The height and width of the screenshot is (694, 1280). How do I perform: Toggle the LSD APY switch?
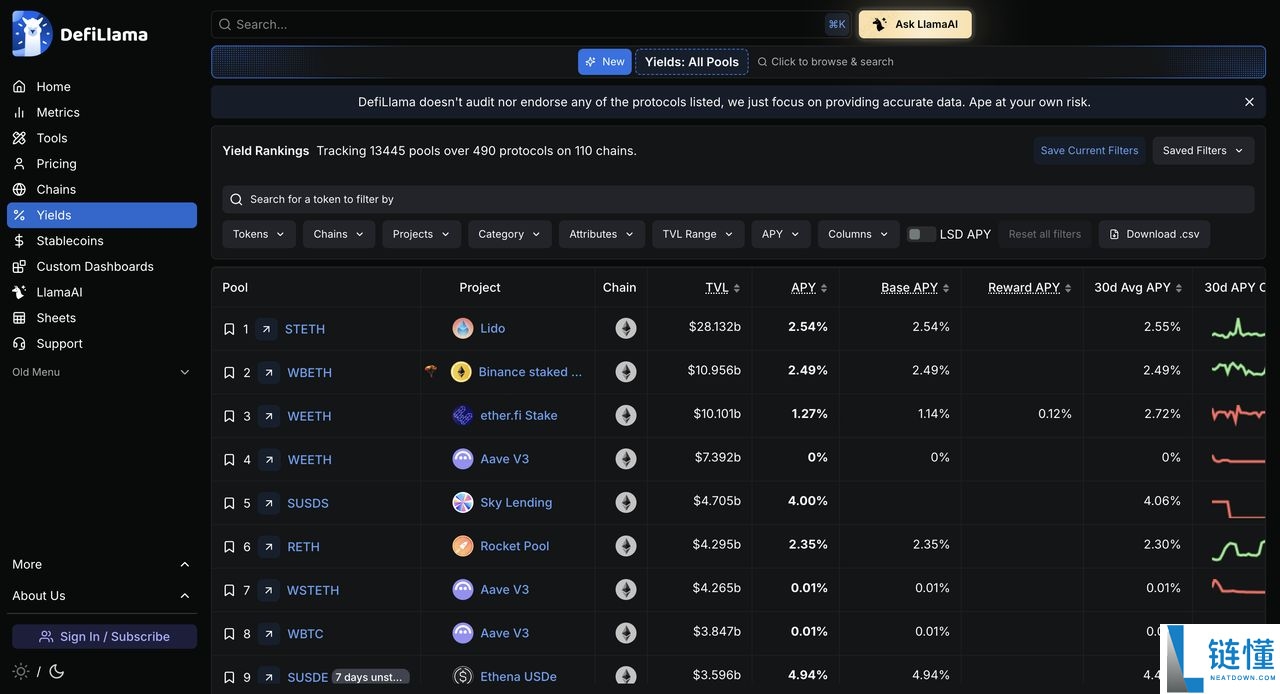point(921,234)
